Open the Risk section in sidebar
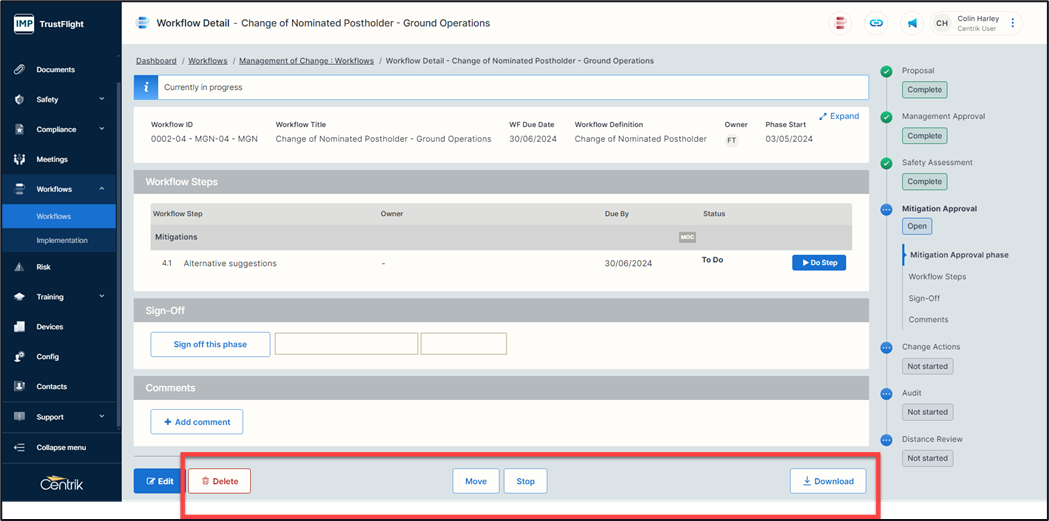The image size is (1049, 521). click(43, 267)
